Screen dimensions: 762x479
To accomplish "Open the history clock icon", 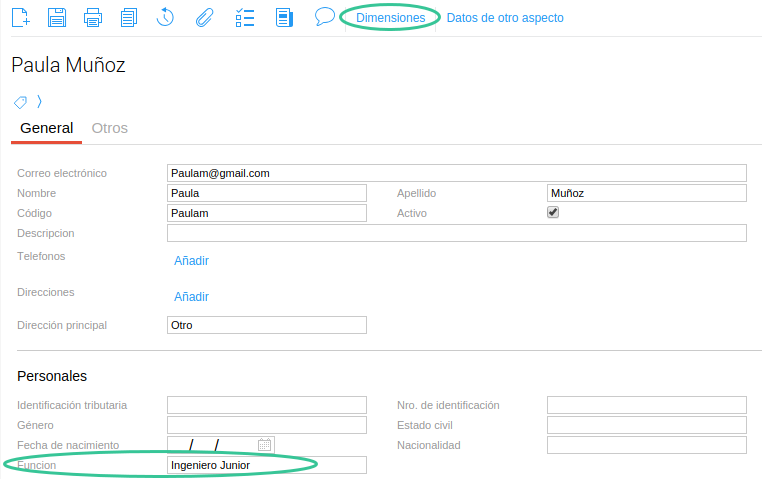I will point(166,17).
